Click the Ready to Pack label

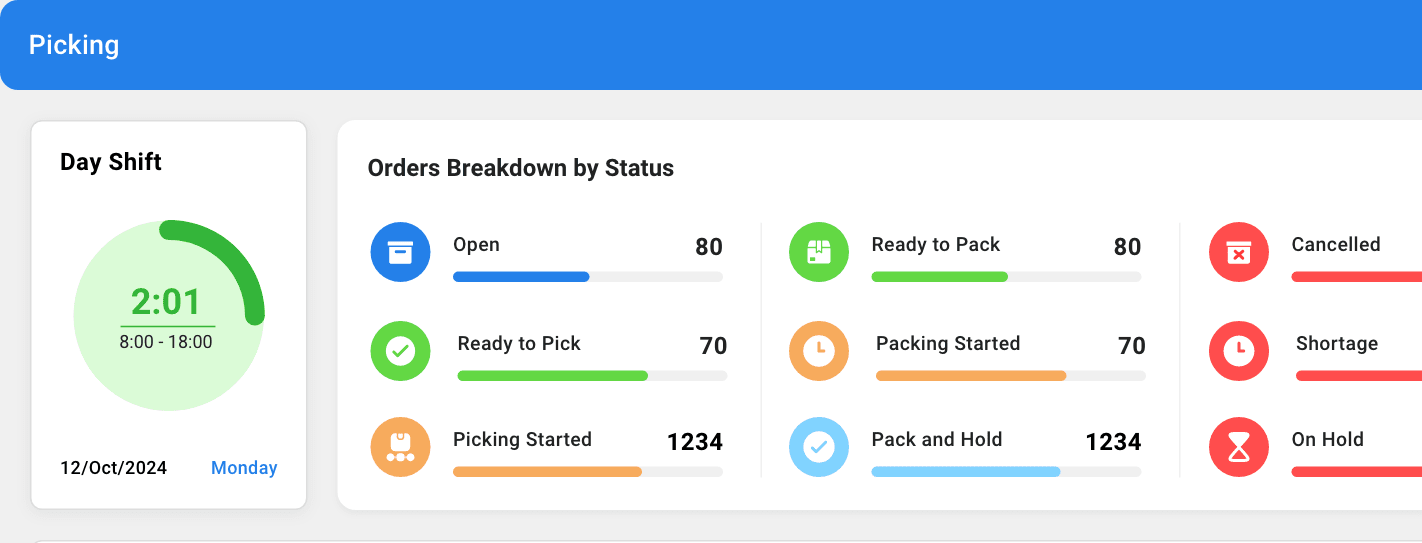click(x=936, y=245)
